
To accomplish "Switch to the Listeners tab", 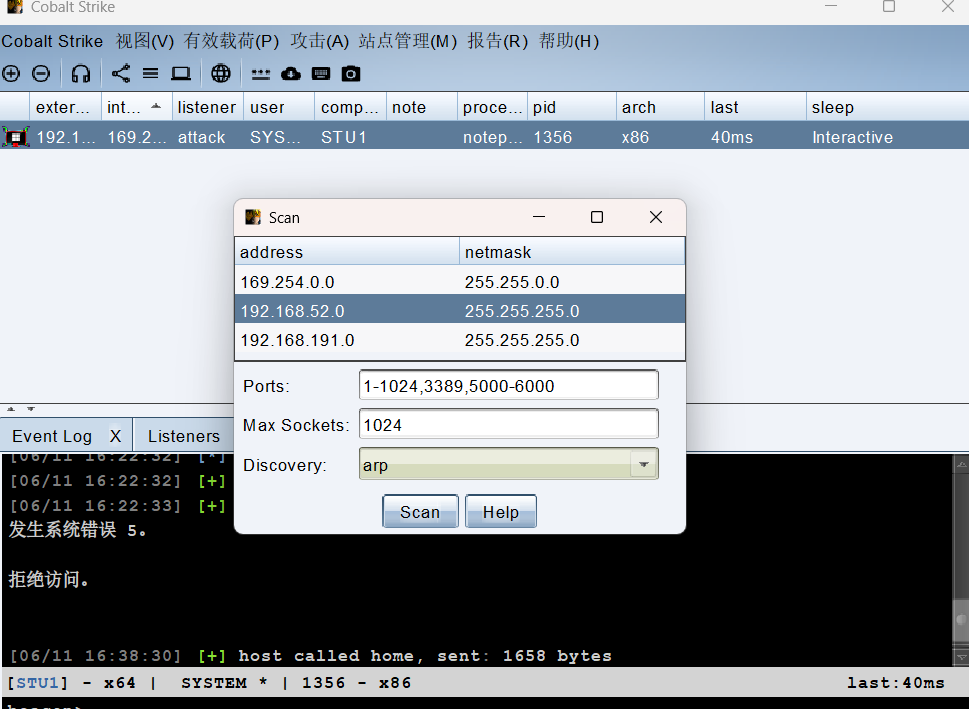I will point(184,436).
